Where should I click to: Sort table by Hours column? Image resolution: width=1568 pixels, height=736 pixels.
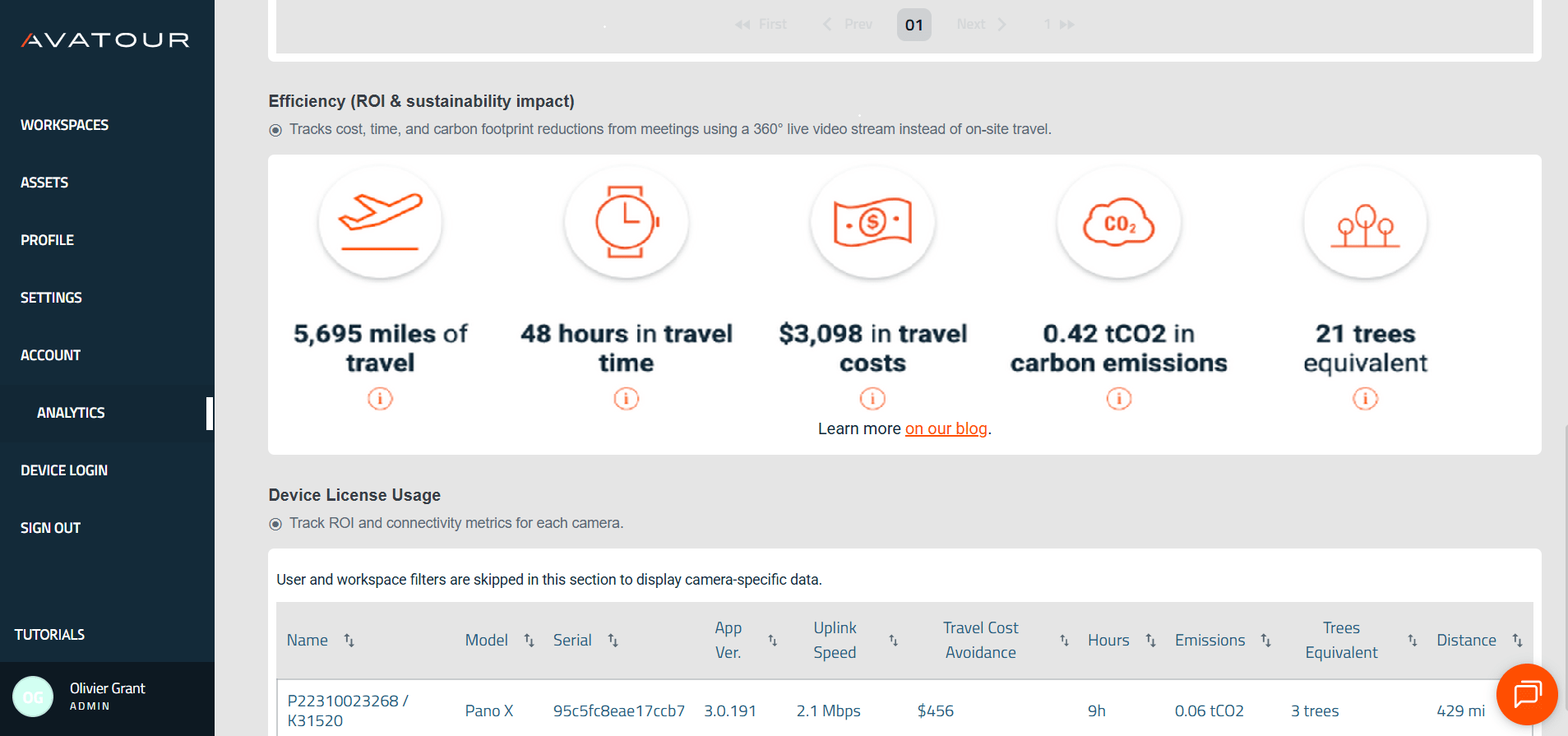click(x=1150, y=640)
